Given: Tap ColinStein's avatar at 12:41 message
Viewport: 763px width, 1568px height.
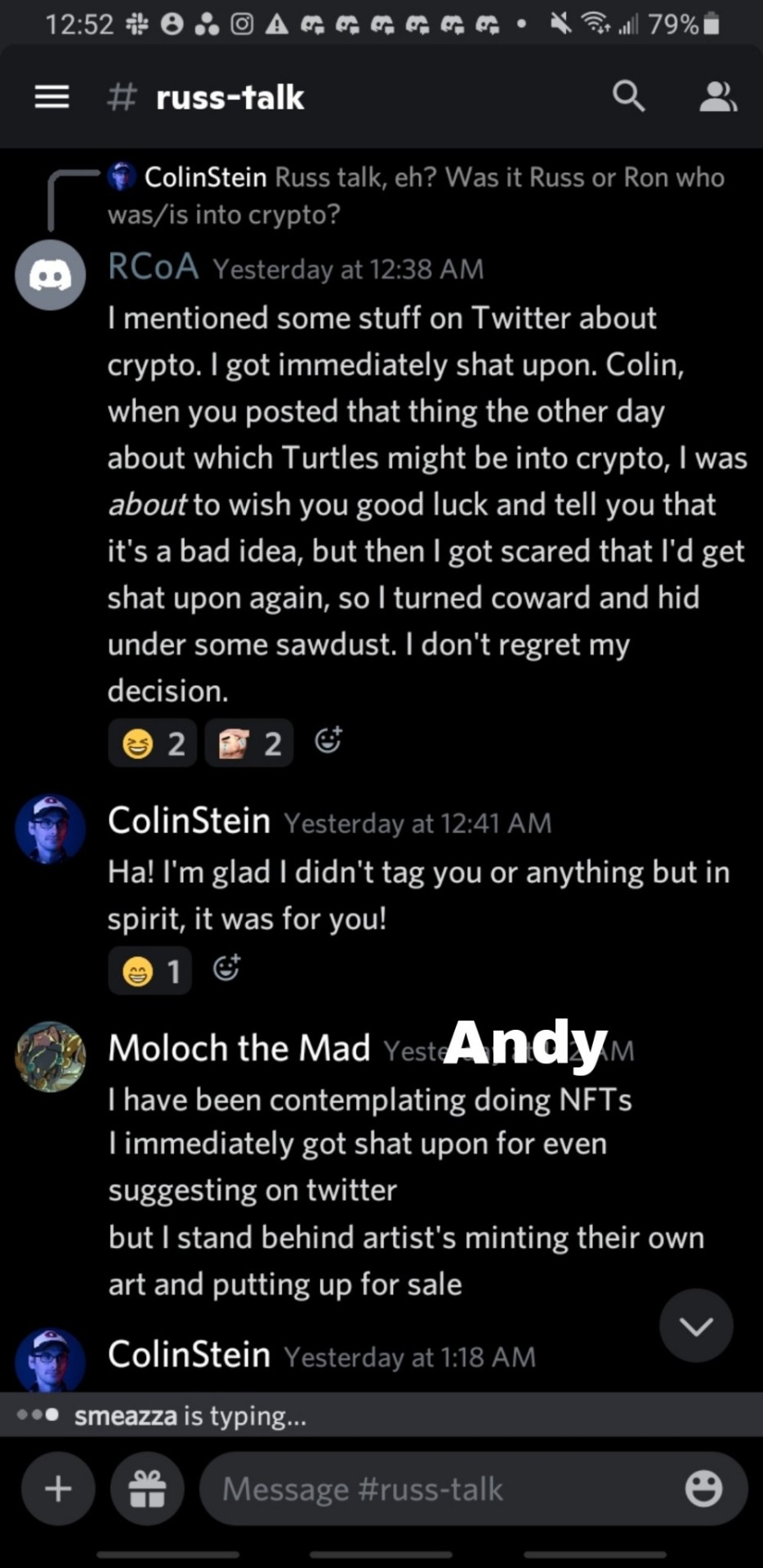Looking at the screenshot, I should (x=51, y=828).
